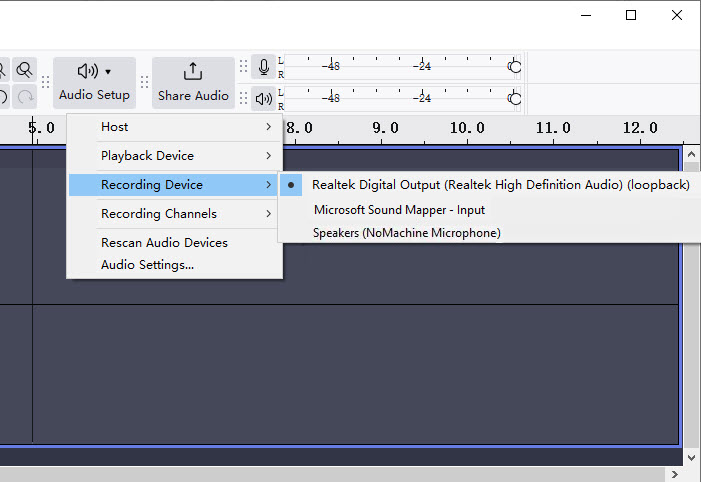Click the recording level slider knob
This screenshot has height=482, width=701.
pyautogui.click(x=514, y=67)
